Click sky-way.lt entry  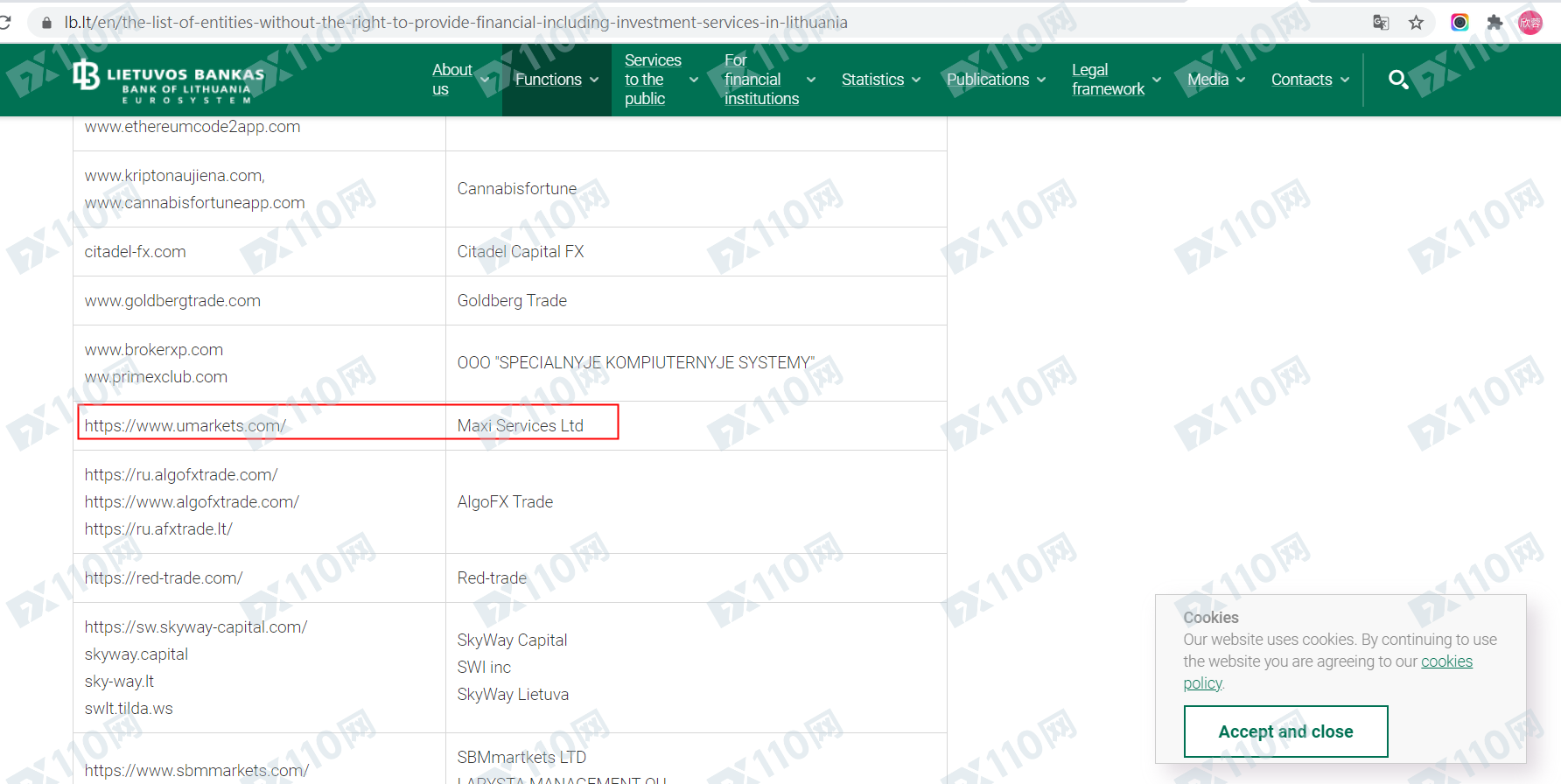pos(119,682)
